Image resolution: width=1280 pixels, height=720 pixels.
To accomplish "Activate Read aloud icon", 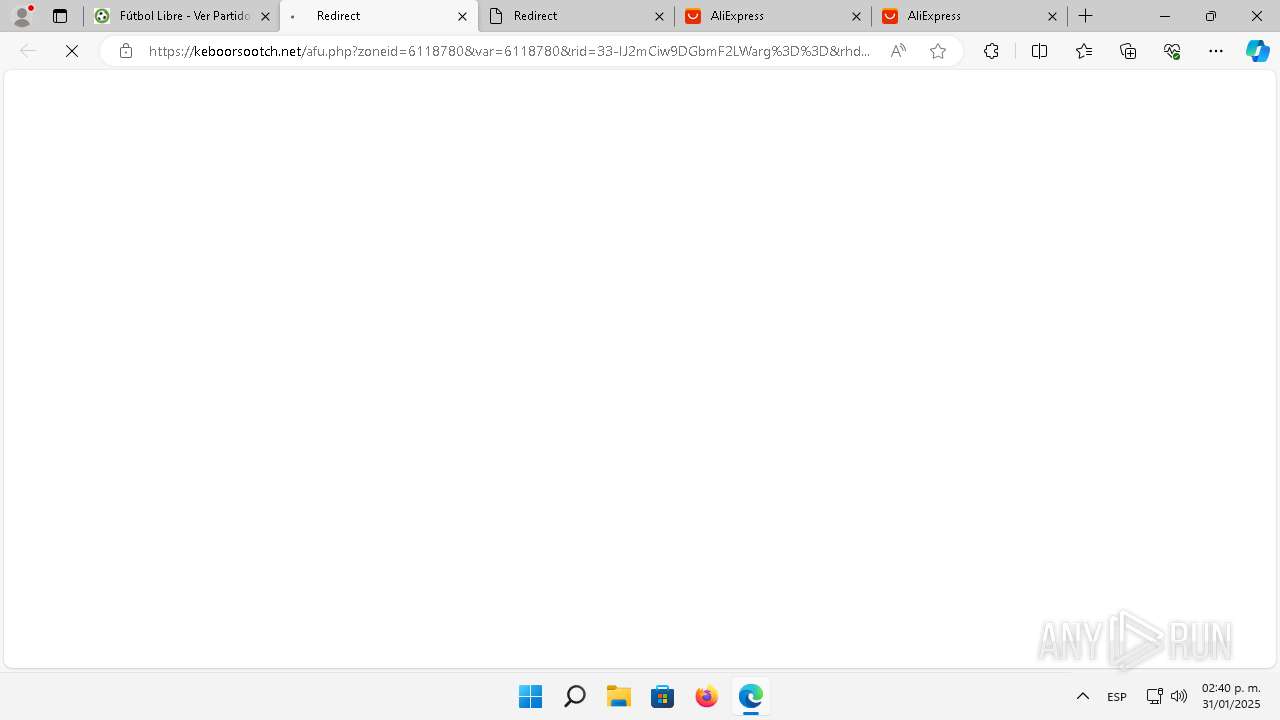I will point(898,51).
